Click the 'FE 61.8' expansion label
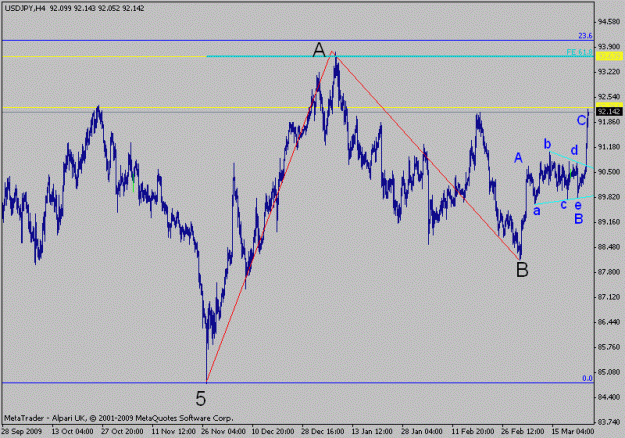The width and height of the screenshot is (625, 438). pyautogui.click(x=580, y=52)
